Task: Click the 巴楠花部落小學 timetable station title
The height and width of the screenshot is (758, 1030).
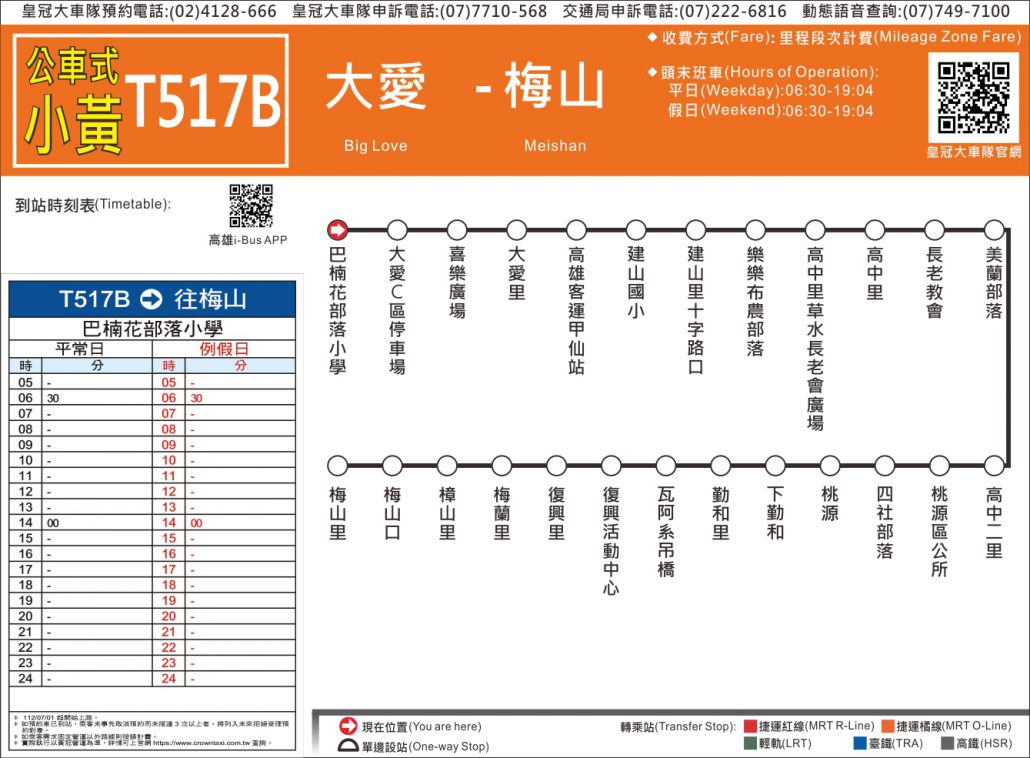Action: (x=152, y=329)
